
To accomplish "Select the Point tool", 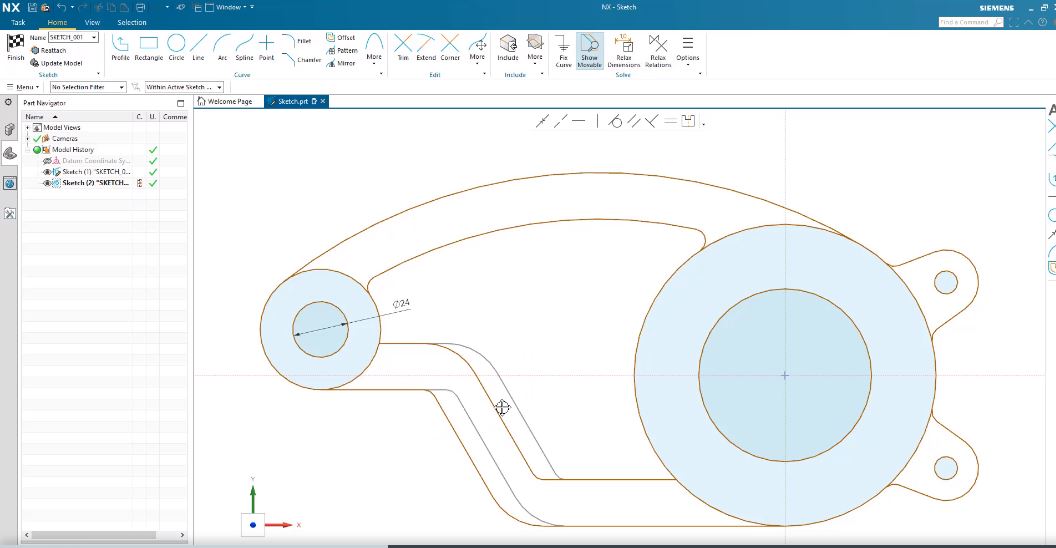I will coord(267,48).
